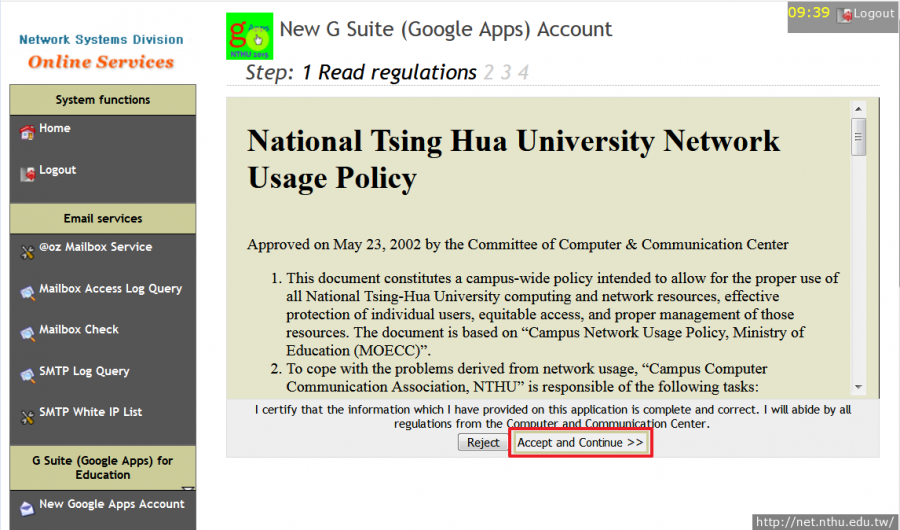Click the policy scrollbar down arrow
Viewport: 900px width, 530px height.
pos(858,387)
